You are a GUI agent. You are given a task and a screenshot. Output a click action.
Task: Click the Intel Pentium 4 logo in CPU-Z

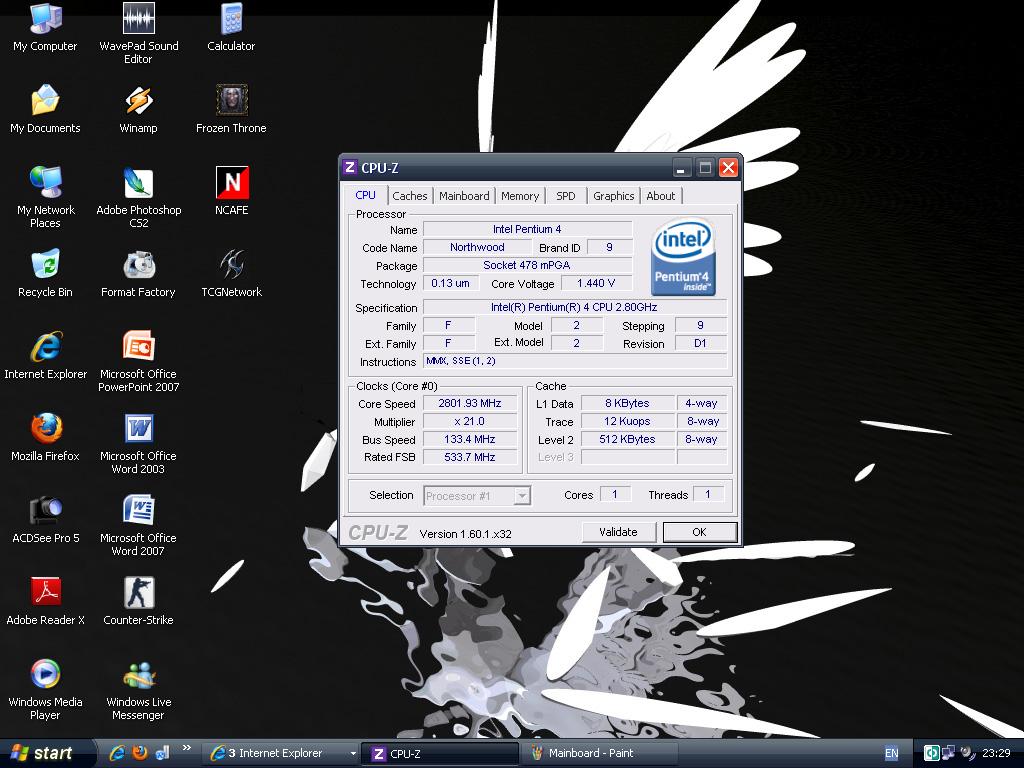[x=682, y=257]
